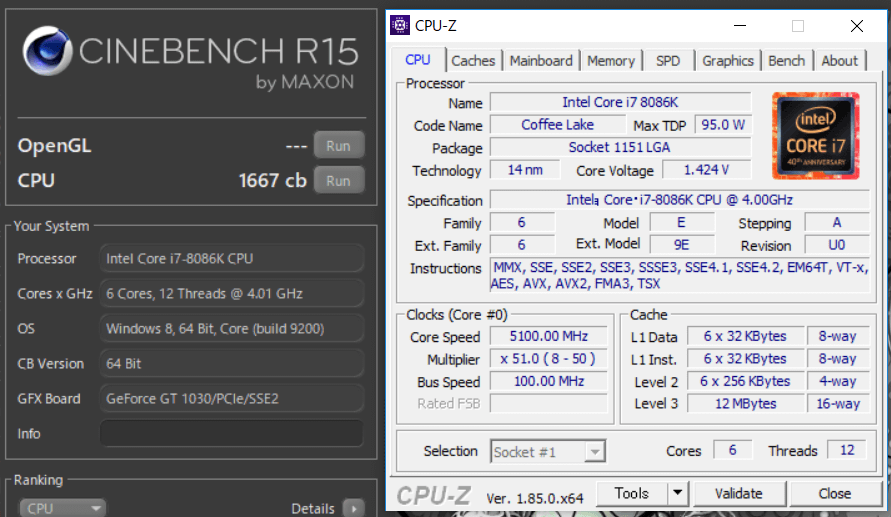This screenshot has height=517, width=891.
Task: Click the GFX Board field GeForce GT 1030
Action: coord(232,399)
